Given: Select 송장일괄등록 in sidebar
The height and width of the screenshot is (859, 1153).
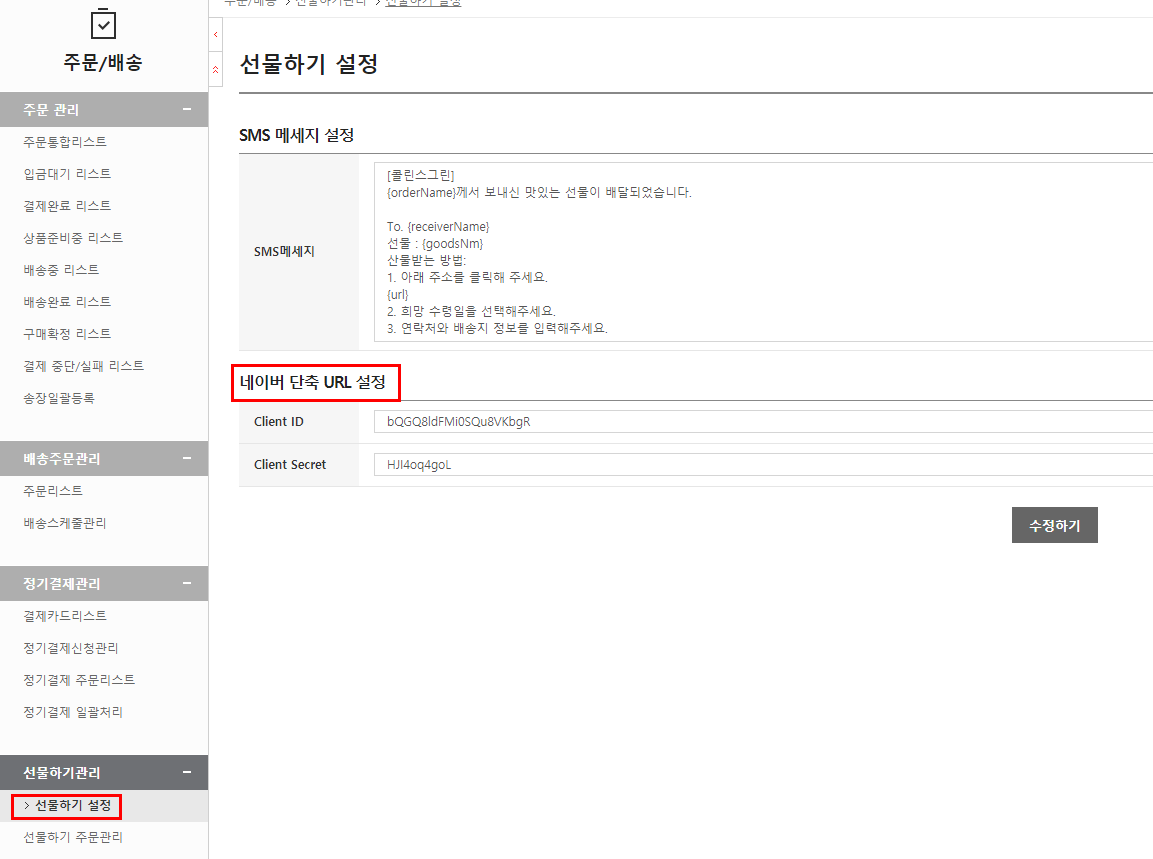Looking at the screenshot, I should coord(59,398).
